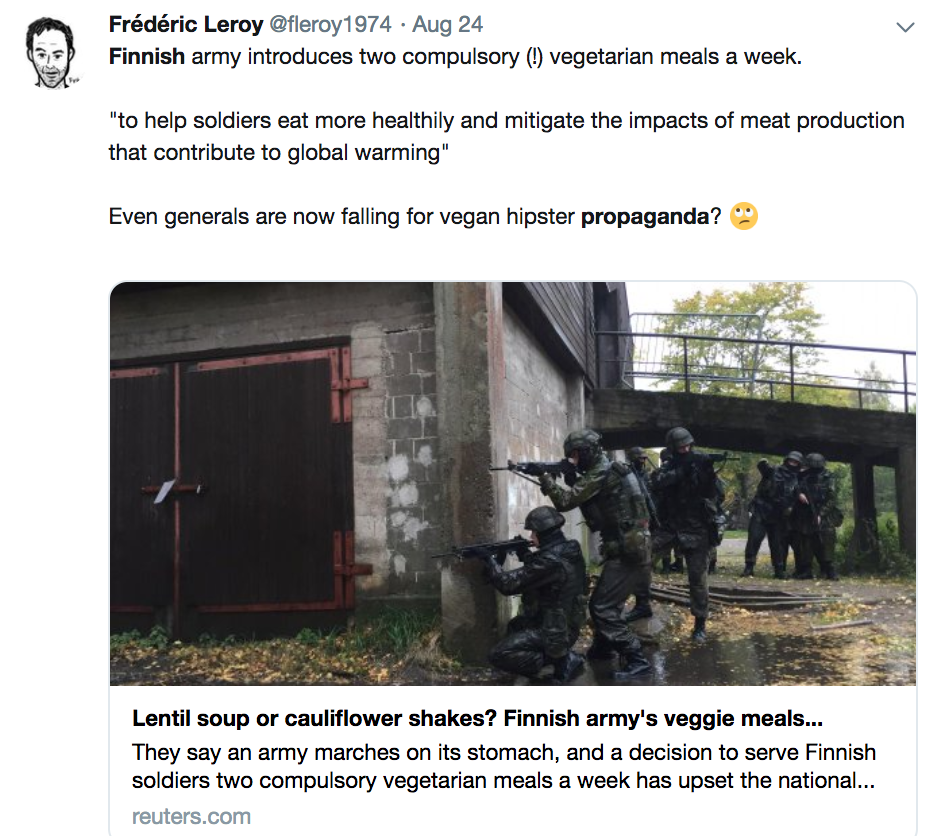Click the bold word Finnish in tweet
Viewport: 926px width, 836px height.
[x=147, y=56]
